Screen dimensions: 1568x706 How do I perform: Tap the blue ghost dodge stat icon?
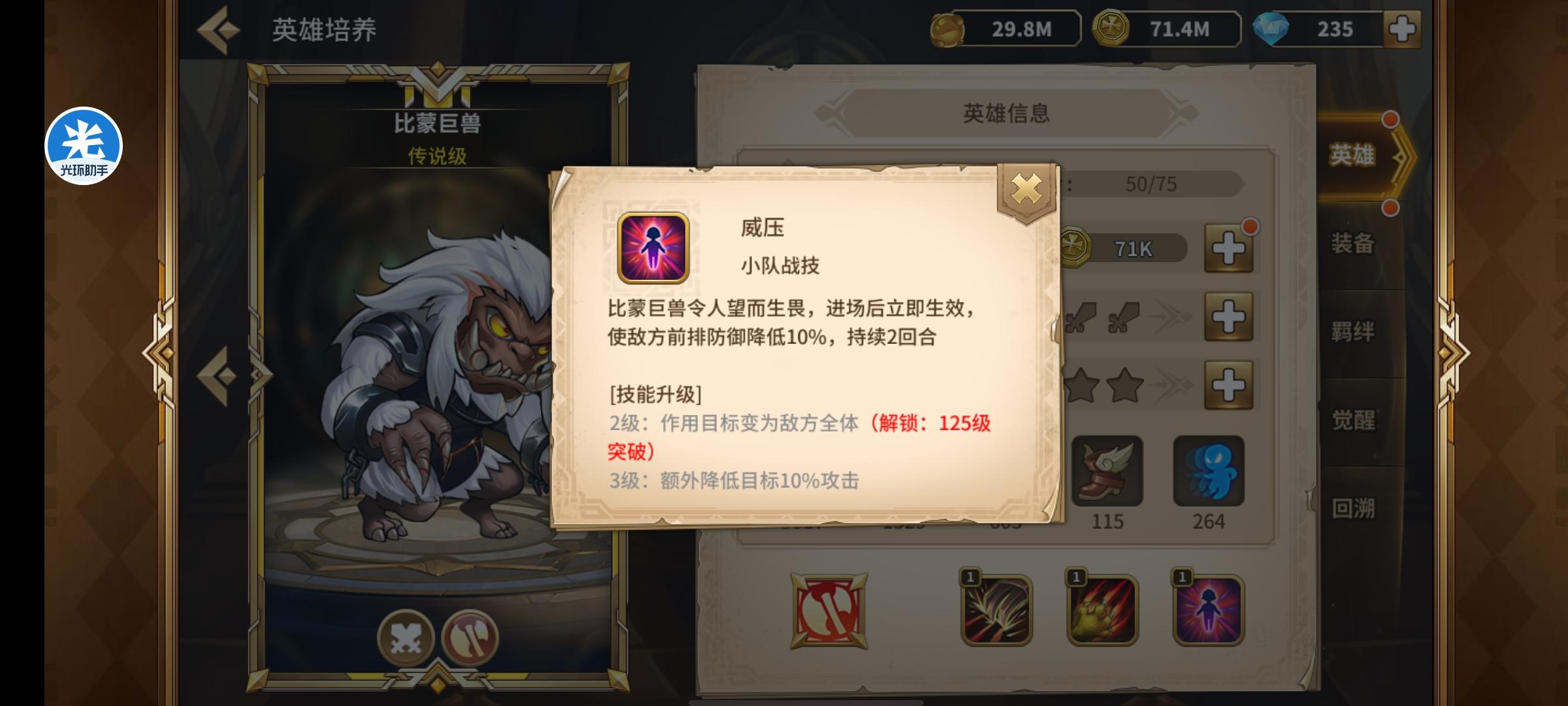[x=1209, y=471]
